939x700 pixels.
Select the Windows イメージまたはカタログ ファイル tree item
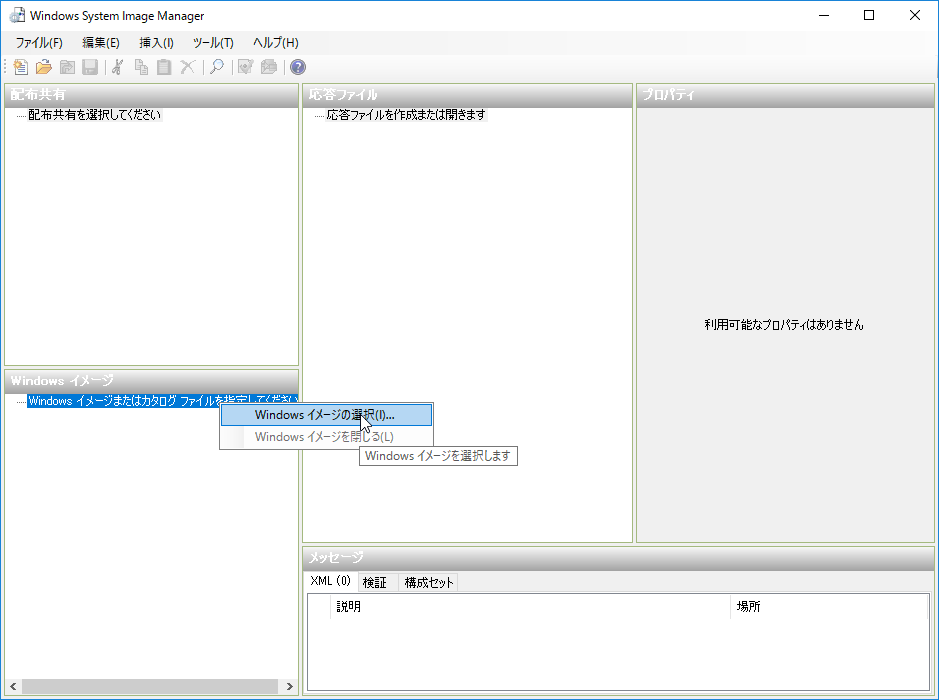click(162, 401)
